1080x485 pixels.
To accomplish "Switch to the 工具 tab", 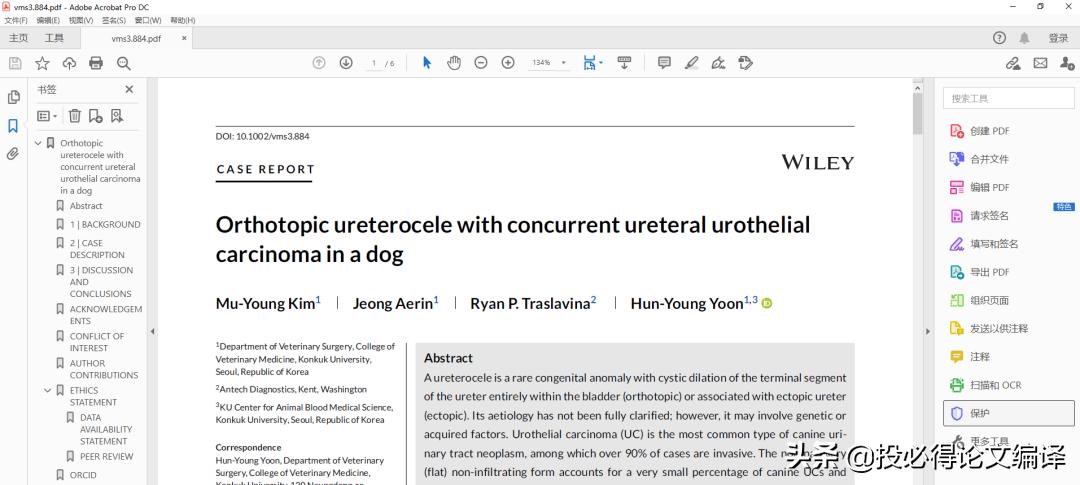I will [54, 38].
